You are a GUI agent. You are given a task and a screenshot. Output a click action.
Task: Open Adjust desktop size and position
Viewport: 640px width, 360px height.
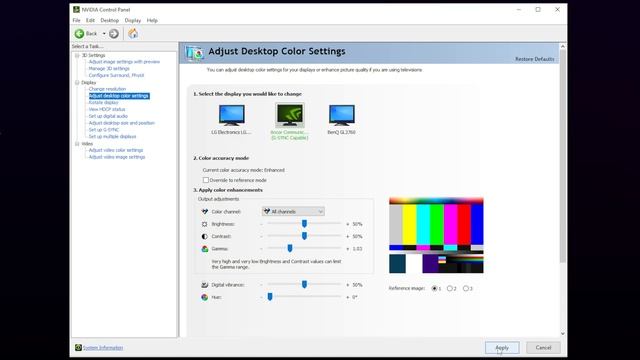tap(122, 123)
